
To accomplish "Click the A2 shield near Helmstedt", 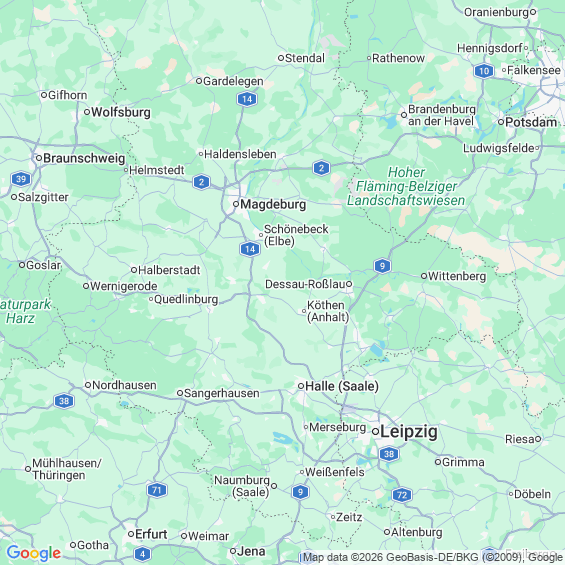I will pos(201,182).
